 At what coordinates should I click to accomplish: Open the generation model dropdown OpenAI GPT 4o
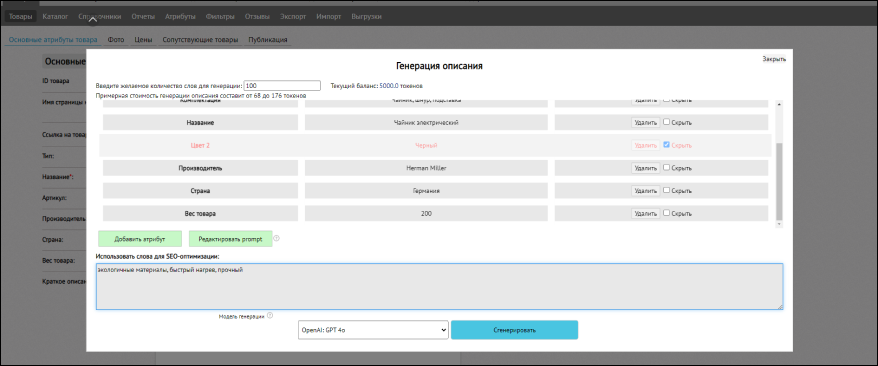point(373,330)
